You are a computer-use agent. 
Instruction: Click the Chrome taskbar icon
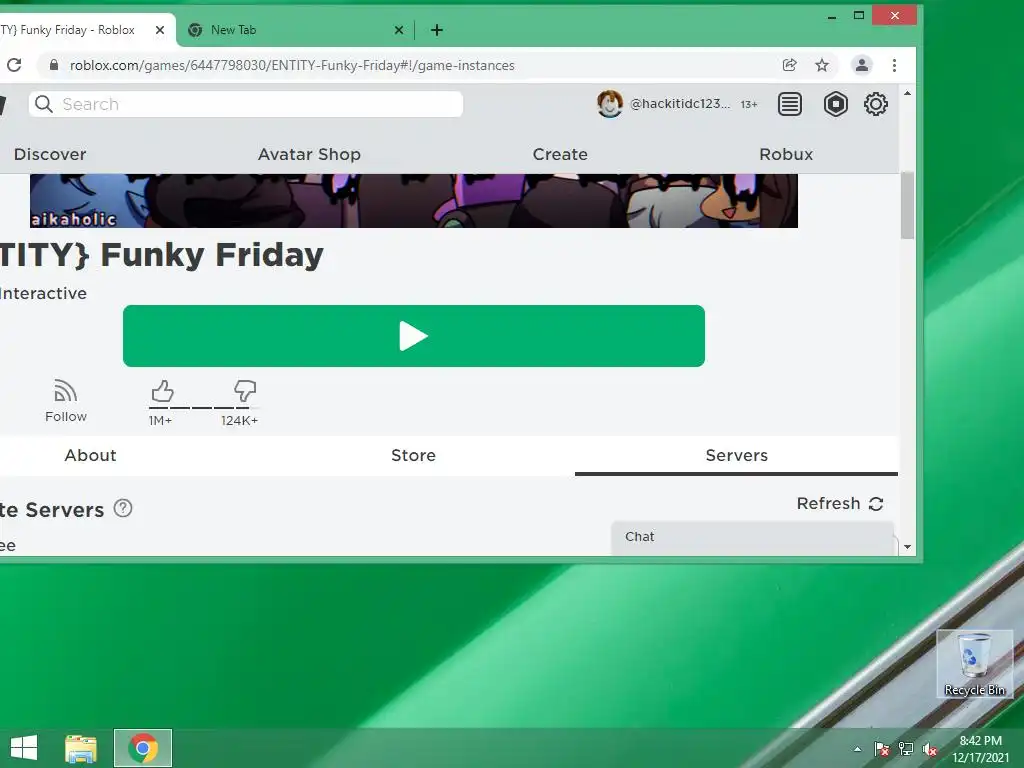[x=143, y=748]
